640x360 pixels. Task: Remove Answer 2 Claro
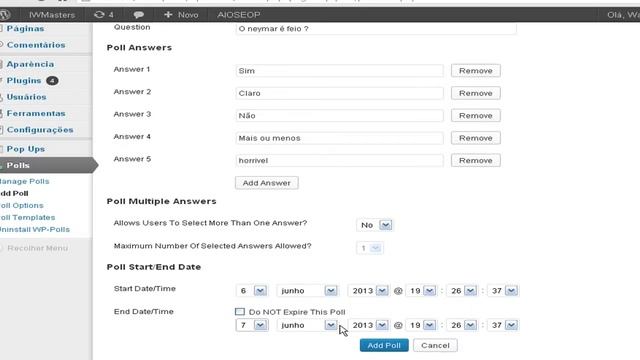point(476,93)
